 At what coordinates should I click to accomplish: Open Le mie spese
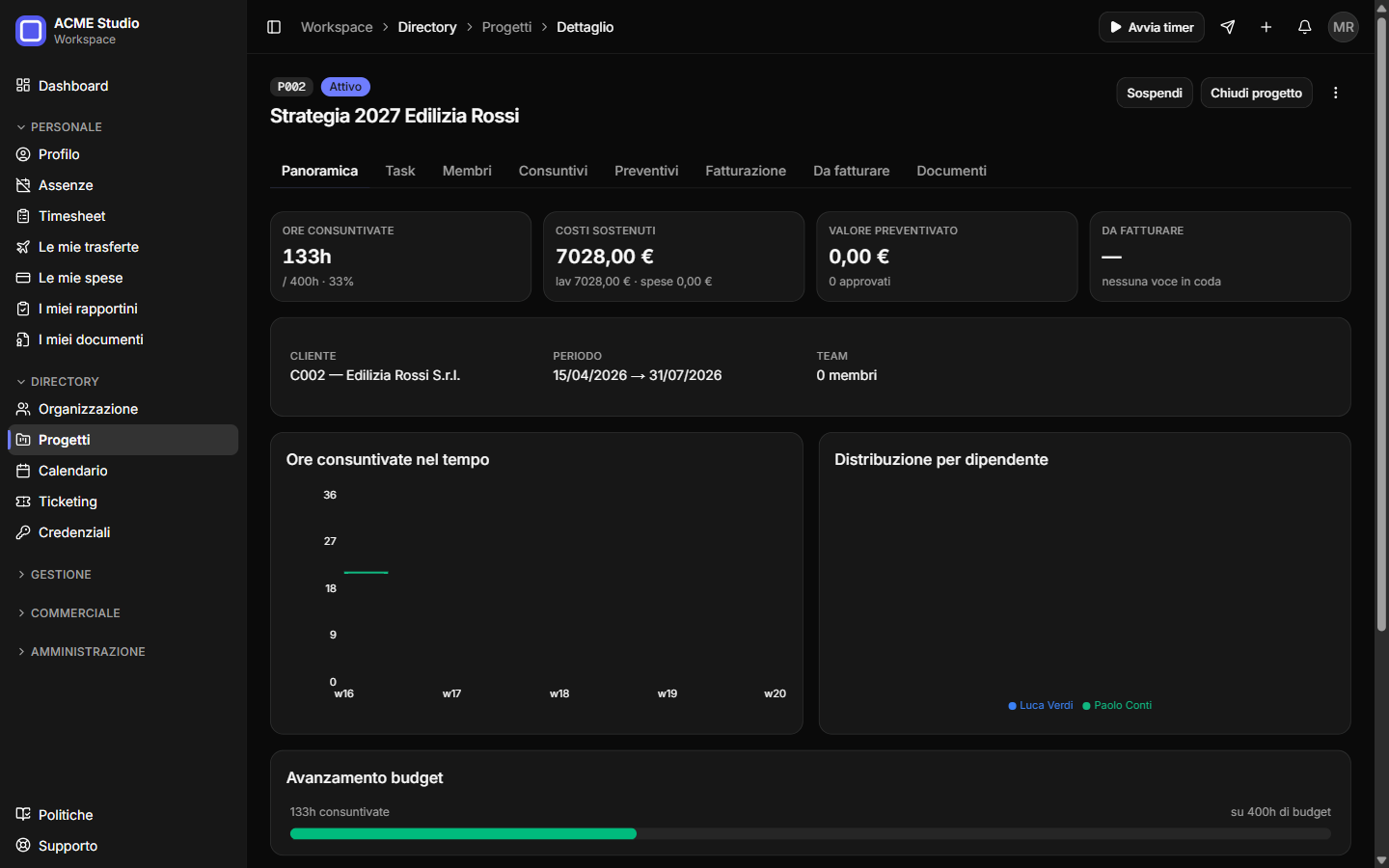click(x=123, y=278)
